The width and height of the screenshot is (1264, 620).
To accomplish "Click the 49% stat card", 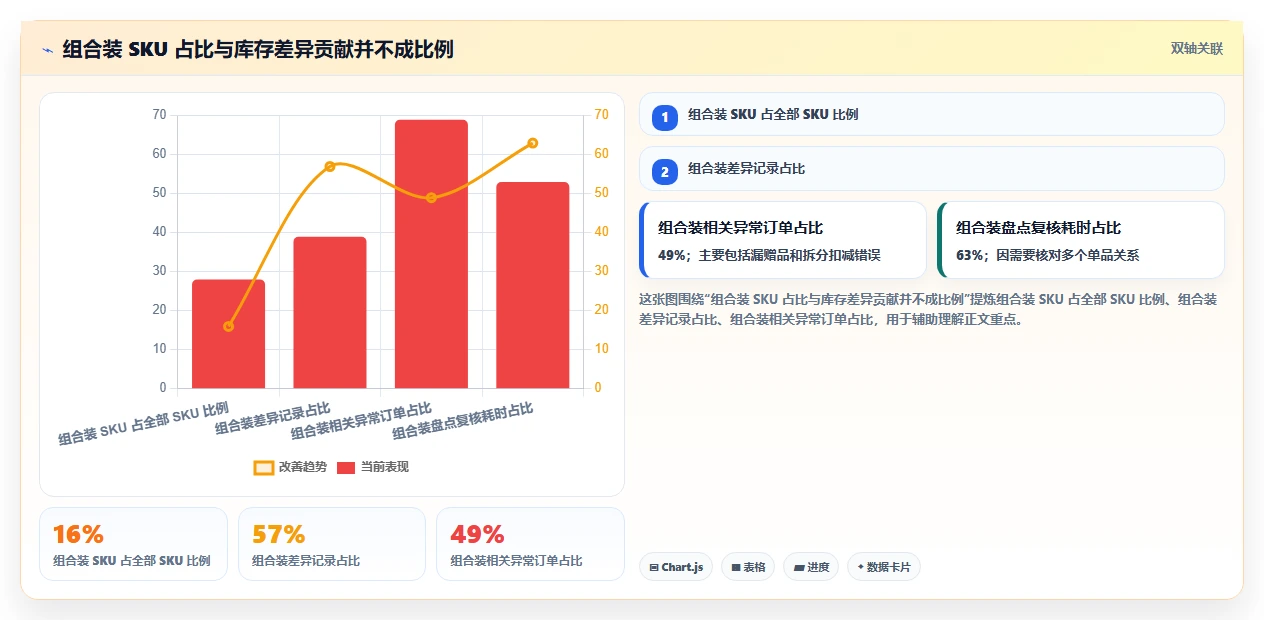I will tap(531, 544).
